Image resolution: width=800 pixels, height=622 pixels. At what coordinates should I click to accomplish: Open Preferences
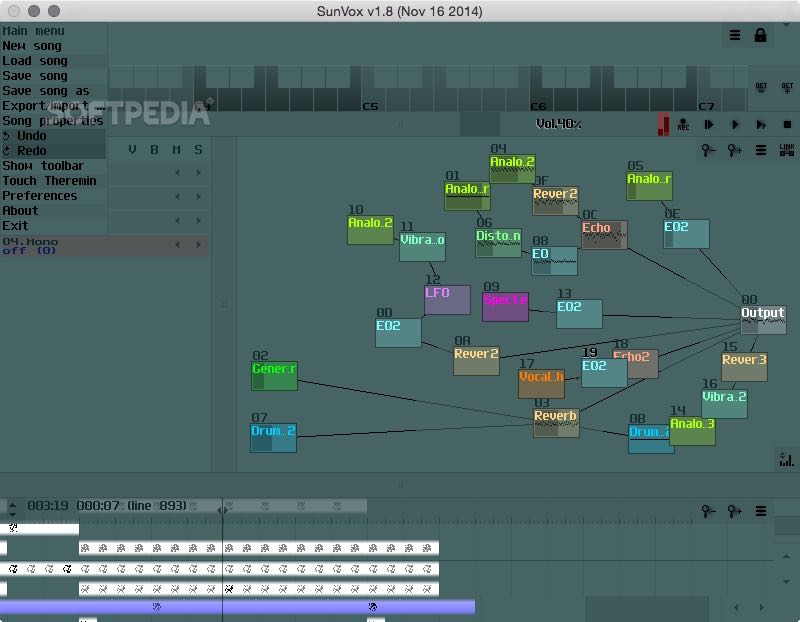[53, 195]
